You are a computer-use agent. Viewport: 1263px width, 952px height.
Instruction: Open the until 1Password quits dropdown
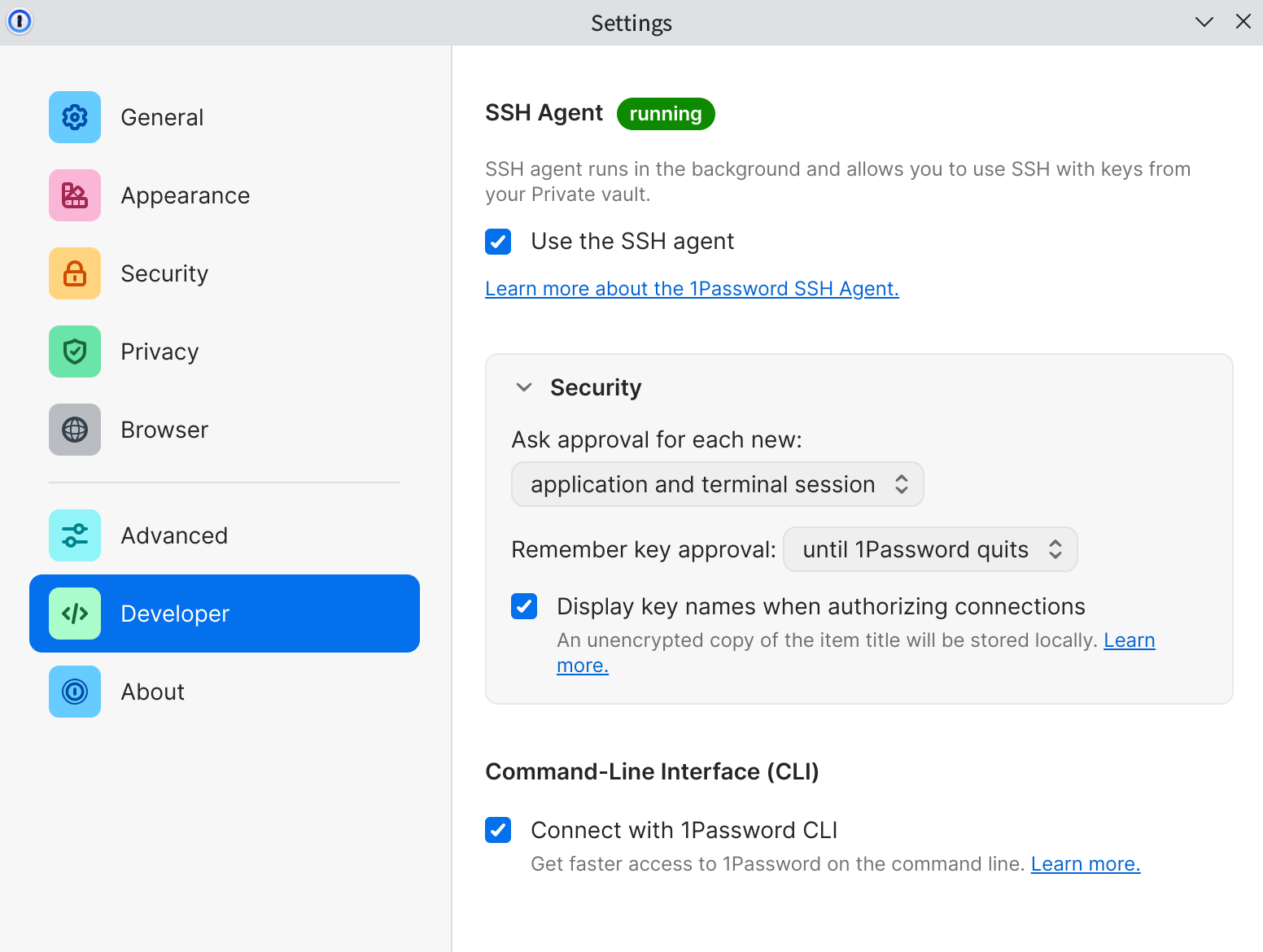(x=930, y=549)
